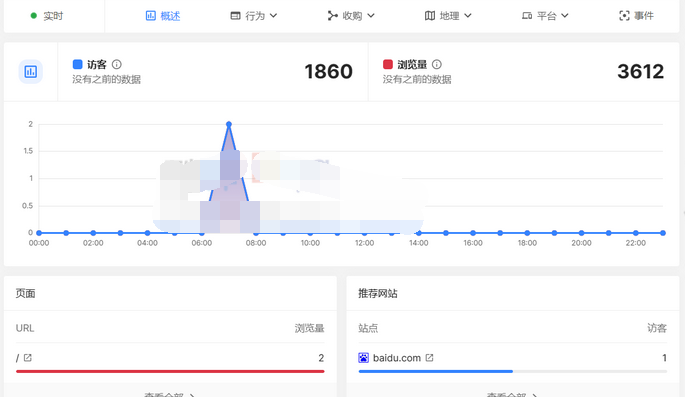Click the 访客 column header in 推荐网站
The width and height of the screenshot is (685, 397).
(x=657, y=328)
